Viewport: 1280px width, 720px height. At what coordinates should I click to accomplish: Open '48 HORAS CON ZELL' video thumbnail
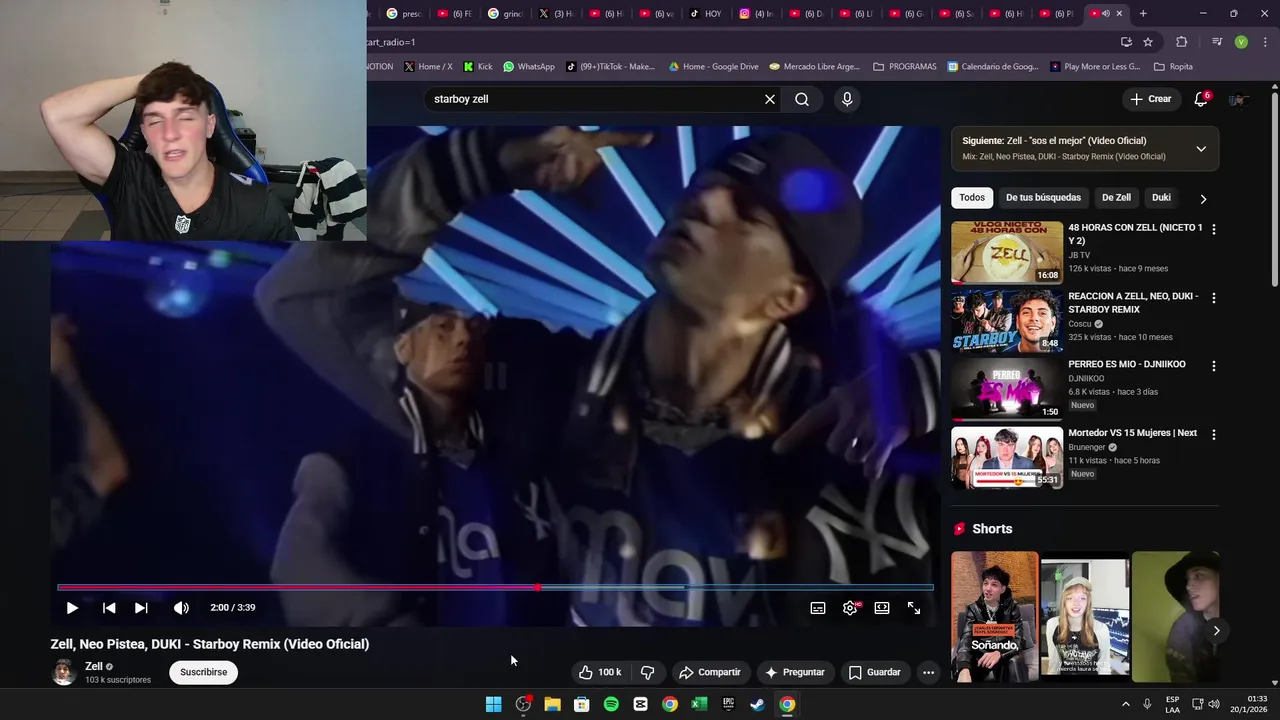click(x=1007, y=252)
